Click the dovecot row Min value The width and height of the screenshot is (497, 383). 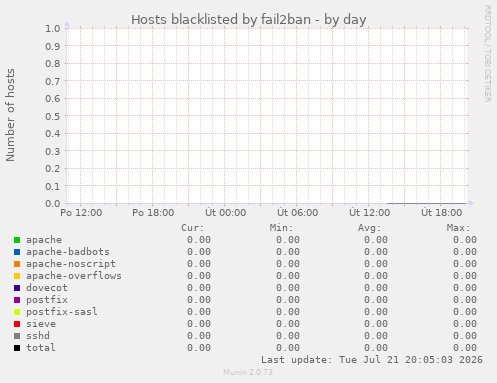288,288
